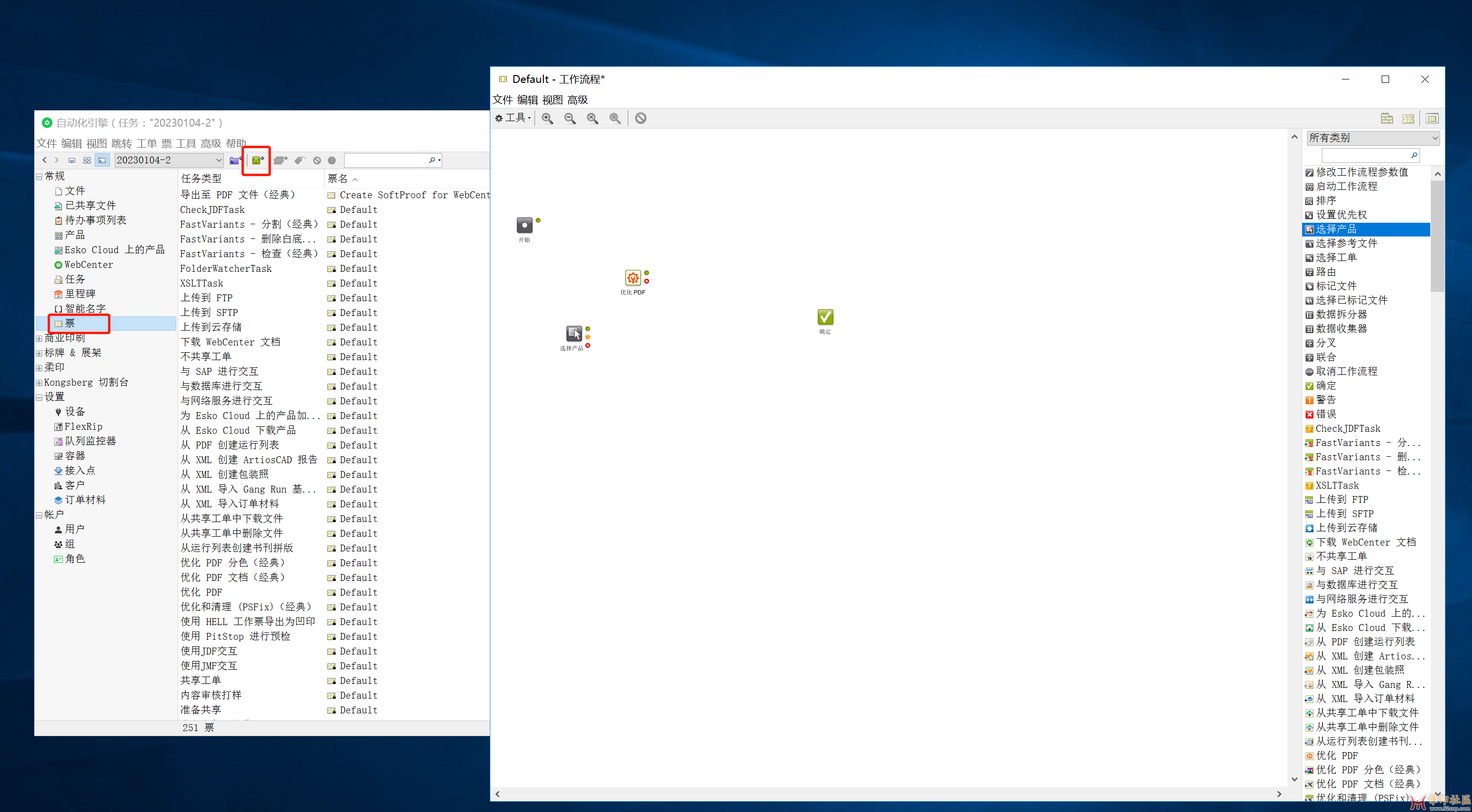The height and width of the screenshot is (812, 1472).
Task: Collapse the 设置 tree node
Action: pos(39,397)
